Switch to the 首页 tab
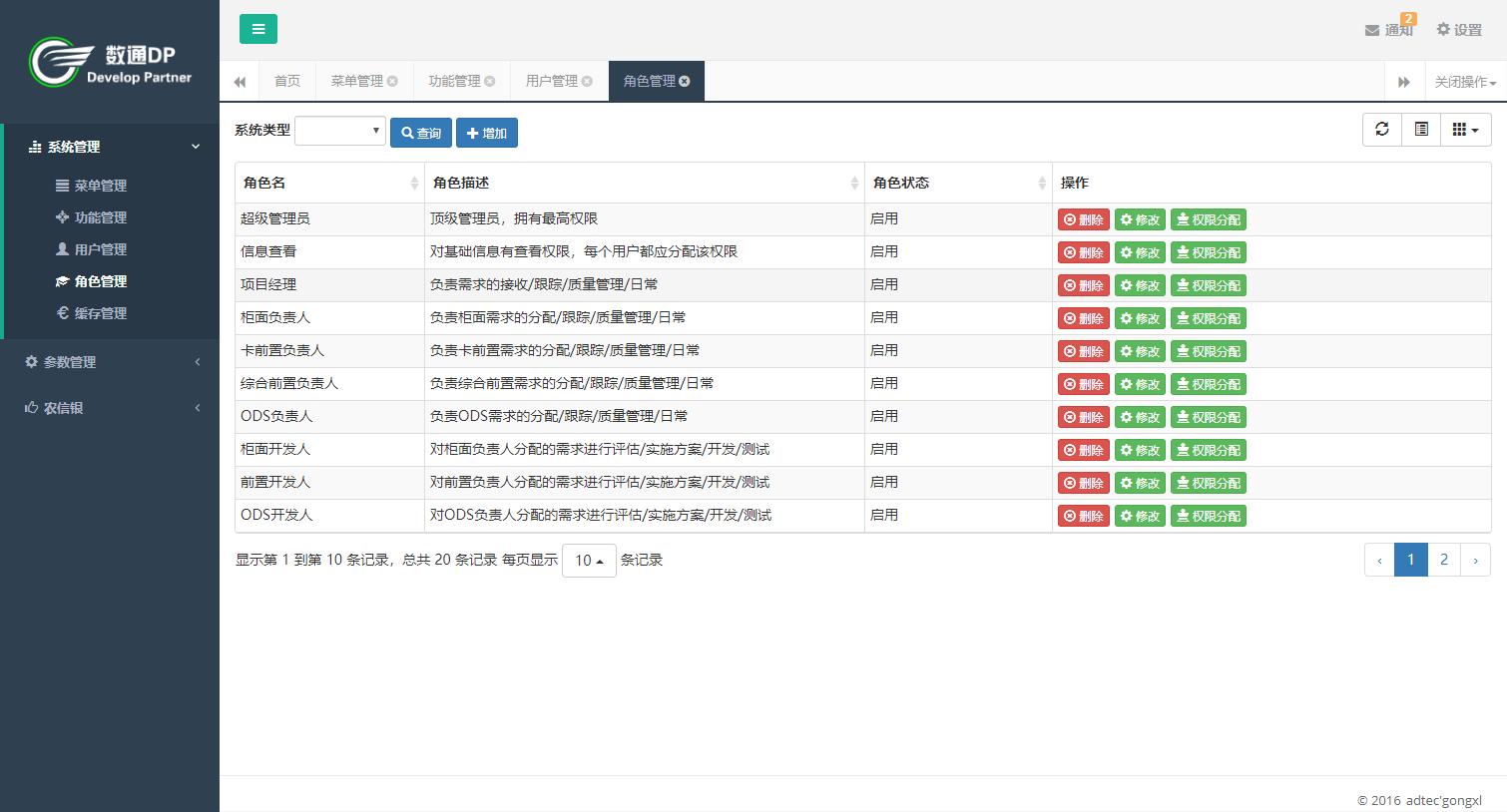The image size is (1507, 812). [287, 81]
